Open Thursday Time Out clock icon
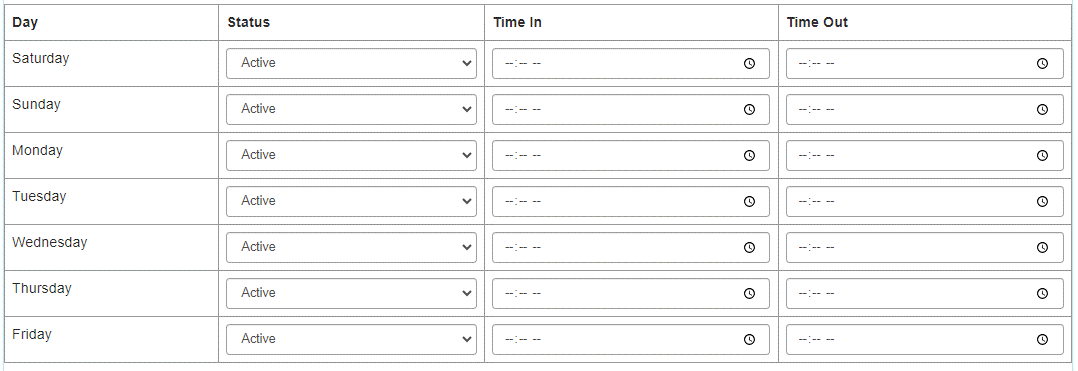Image resolution: width=1078 pixels, height=371 pixels. tap(1042, 293)
